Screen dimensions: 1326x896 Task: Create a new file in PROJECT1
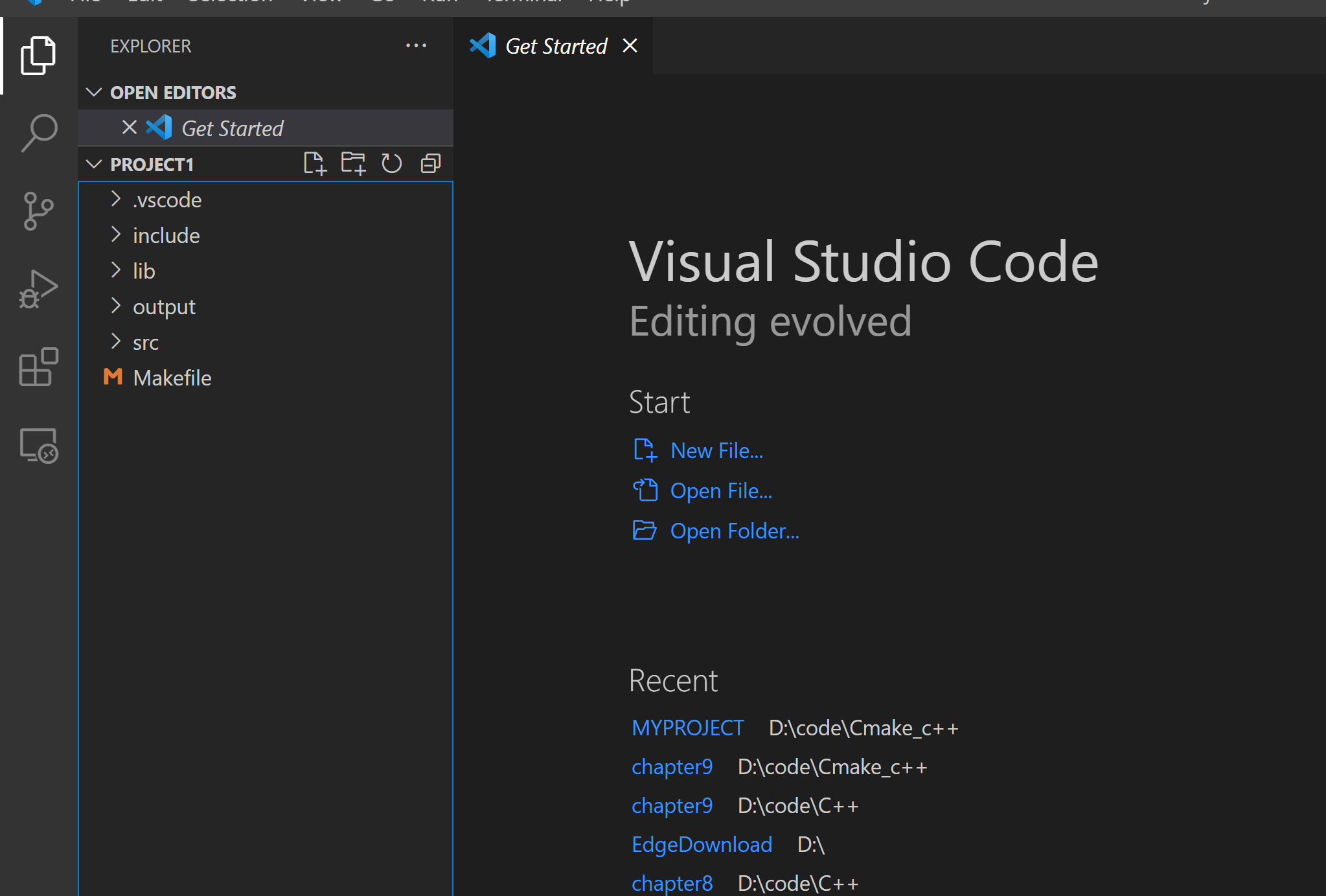click(315, 163)
